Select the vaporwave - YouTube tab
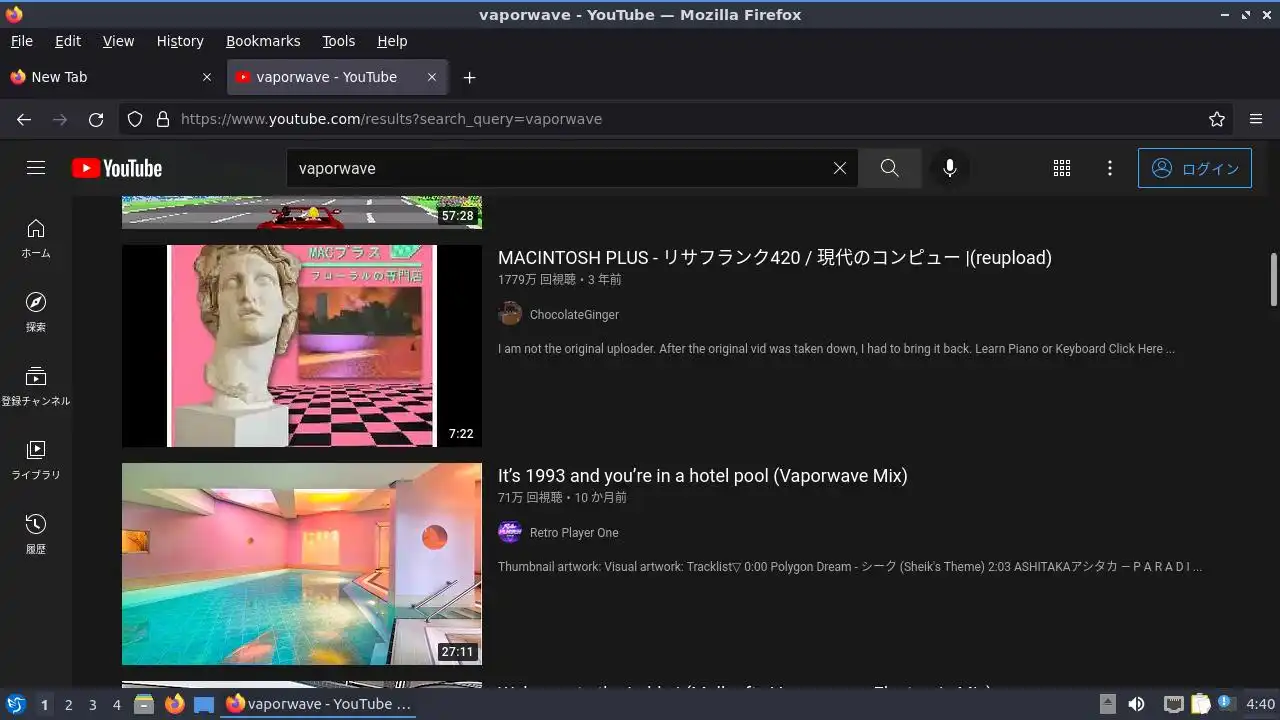This screenshot has width=1280, height=720. tap(337, 77)
